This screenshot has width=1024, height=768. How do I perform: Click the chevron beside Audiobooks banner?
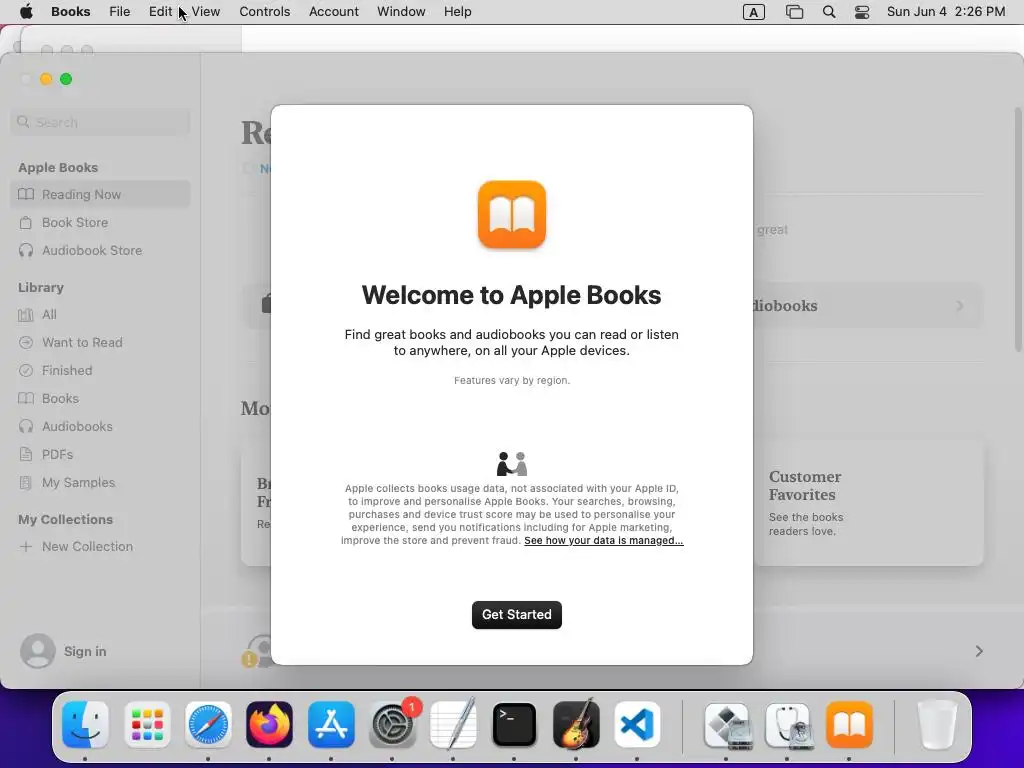click(x=960, y=306)
